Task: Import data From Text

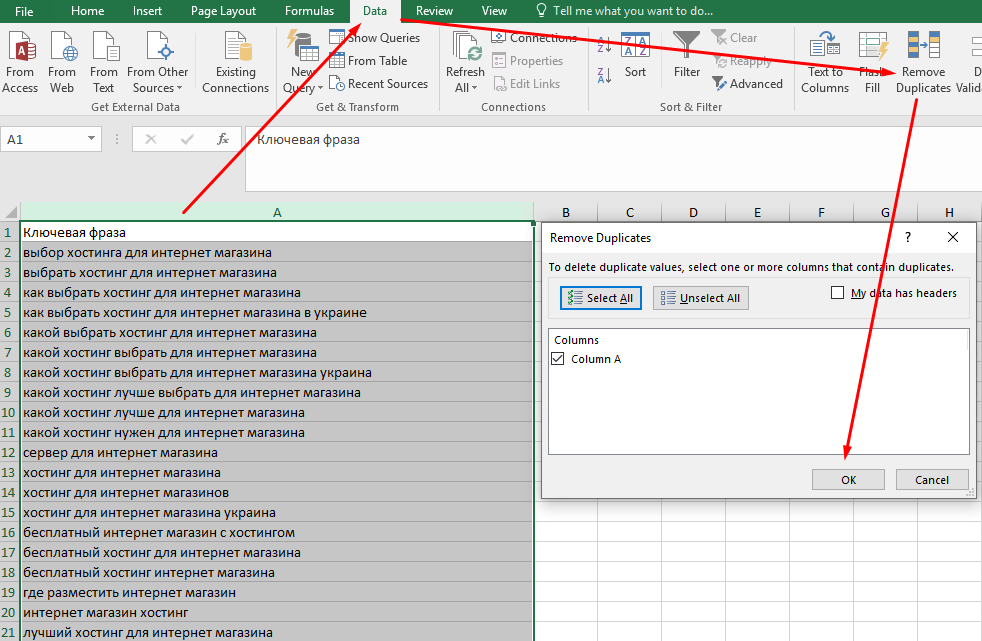Action: 103,63
